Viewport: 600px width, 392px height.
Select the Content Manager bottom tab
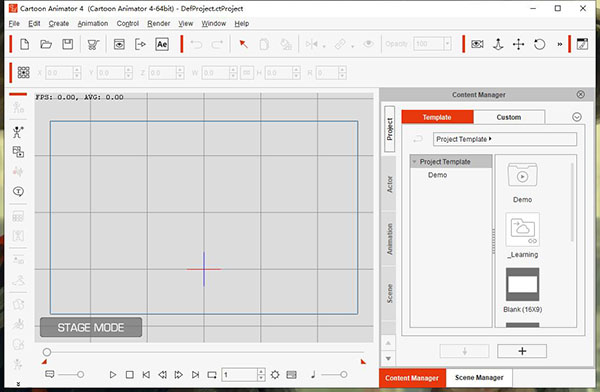coord(412,378)
